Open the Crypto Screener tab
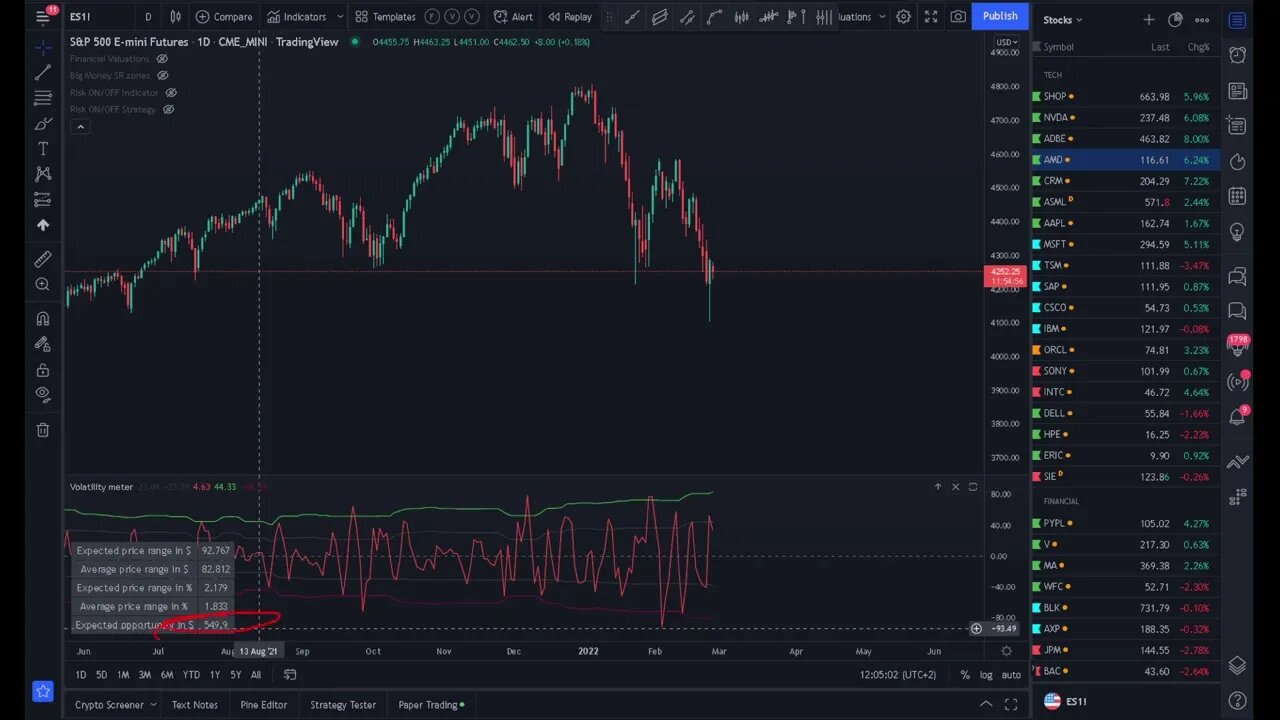Screen dimensions: 1280x720 [109, 705]
